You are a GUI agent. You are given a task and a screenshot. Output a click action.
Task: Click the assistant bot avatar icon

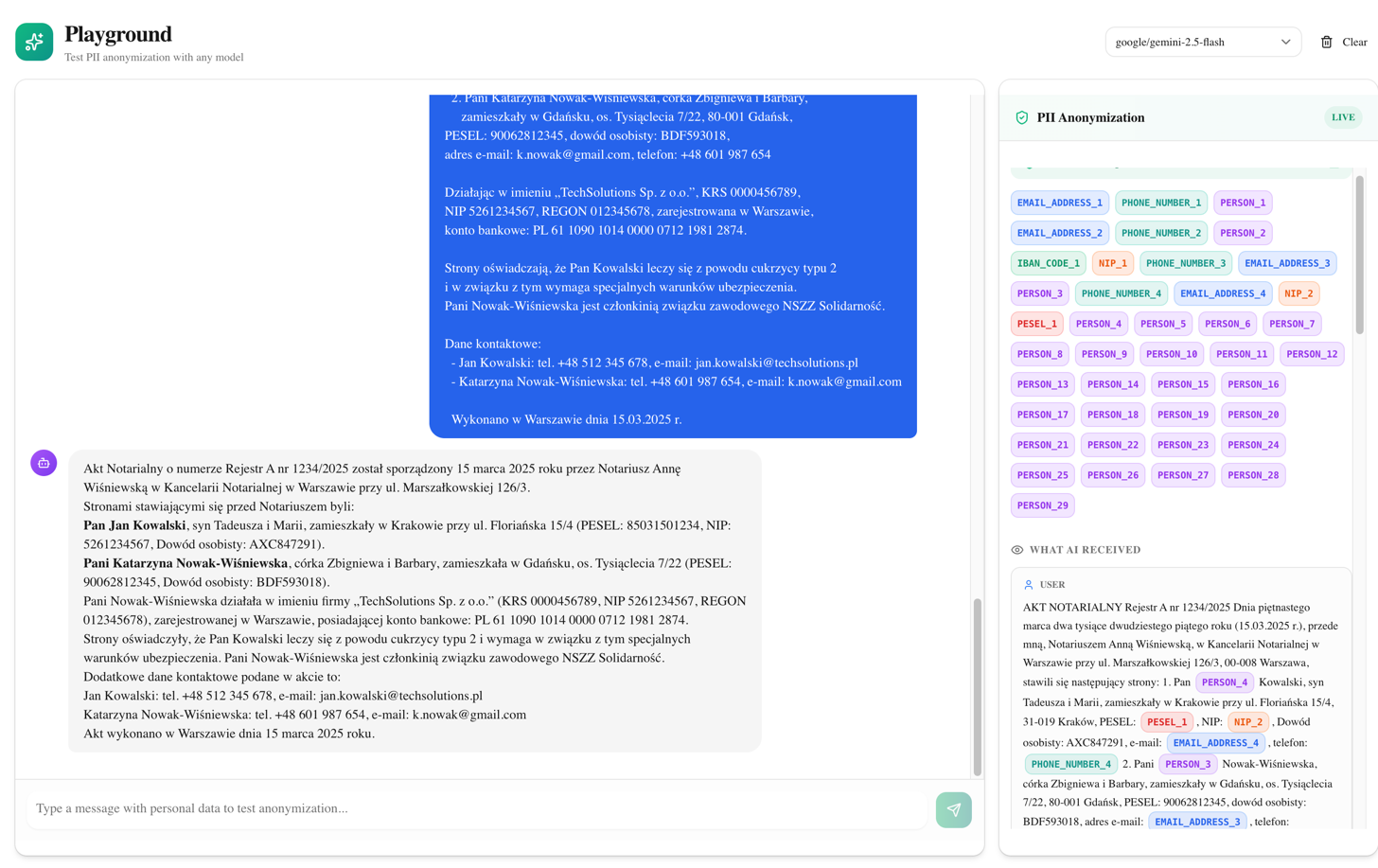point(44,463)
